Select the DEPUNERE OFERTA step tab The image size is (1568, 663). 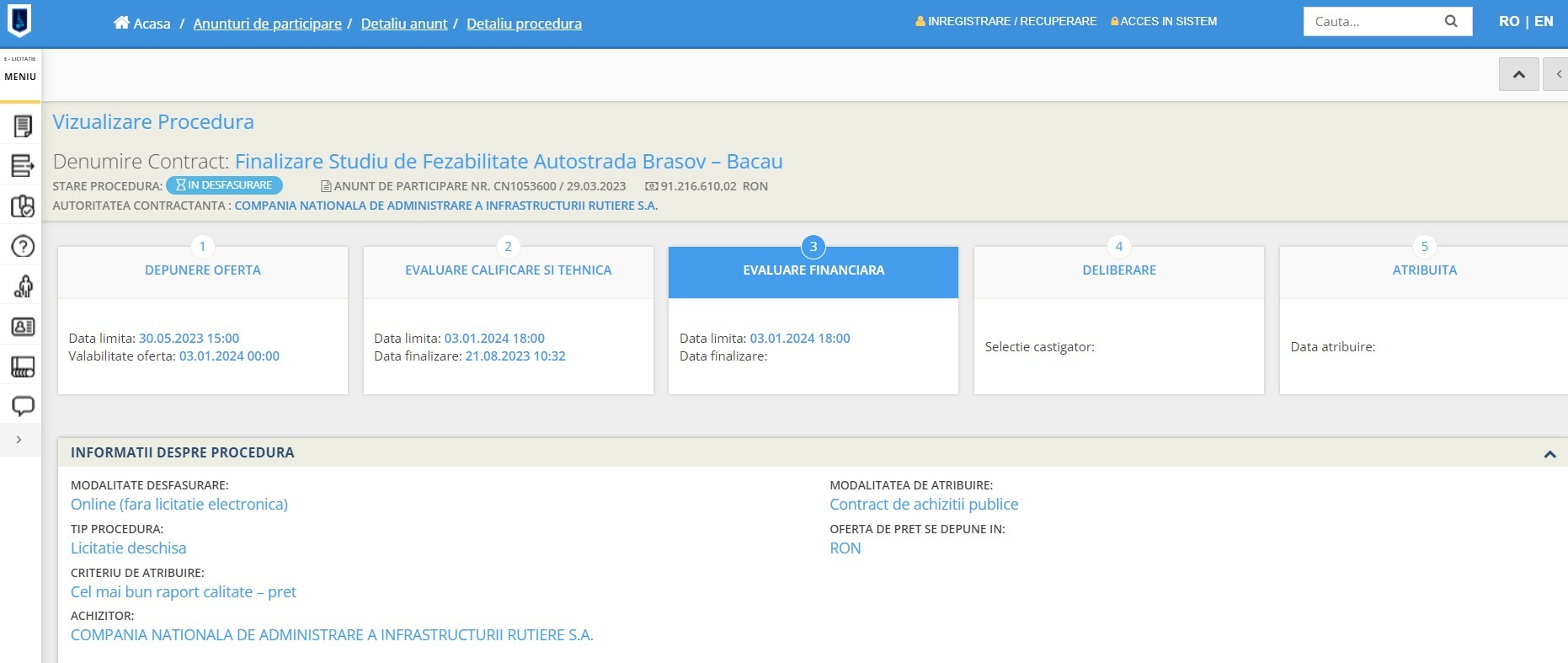(x=203, y=270)
